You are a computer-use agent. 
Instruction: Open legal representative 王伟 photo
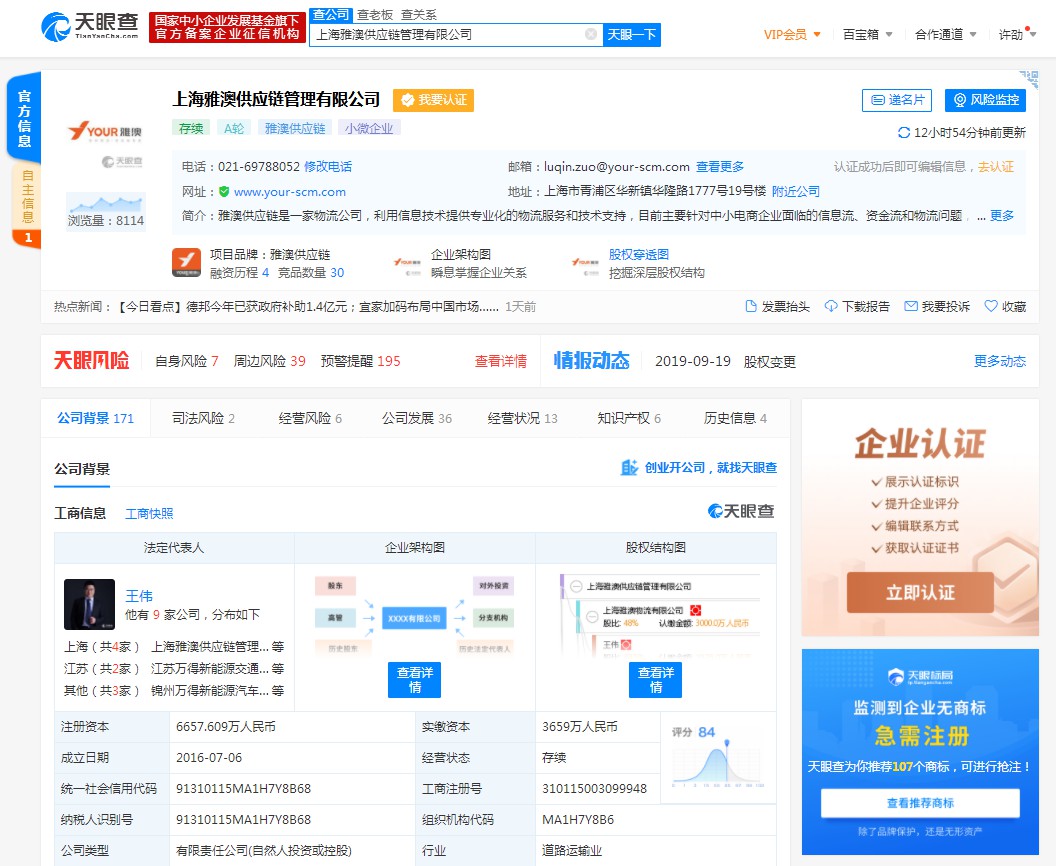tap(90, 604)
